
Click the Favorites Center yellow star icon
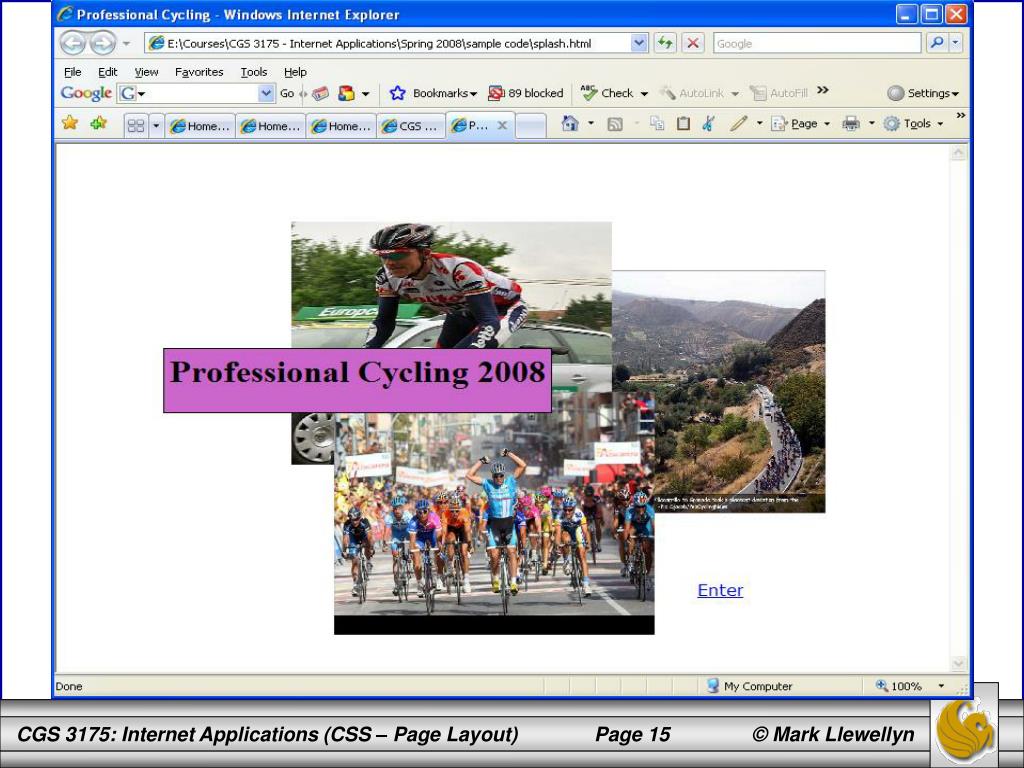tap(70, 123)
